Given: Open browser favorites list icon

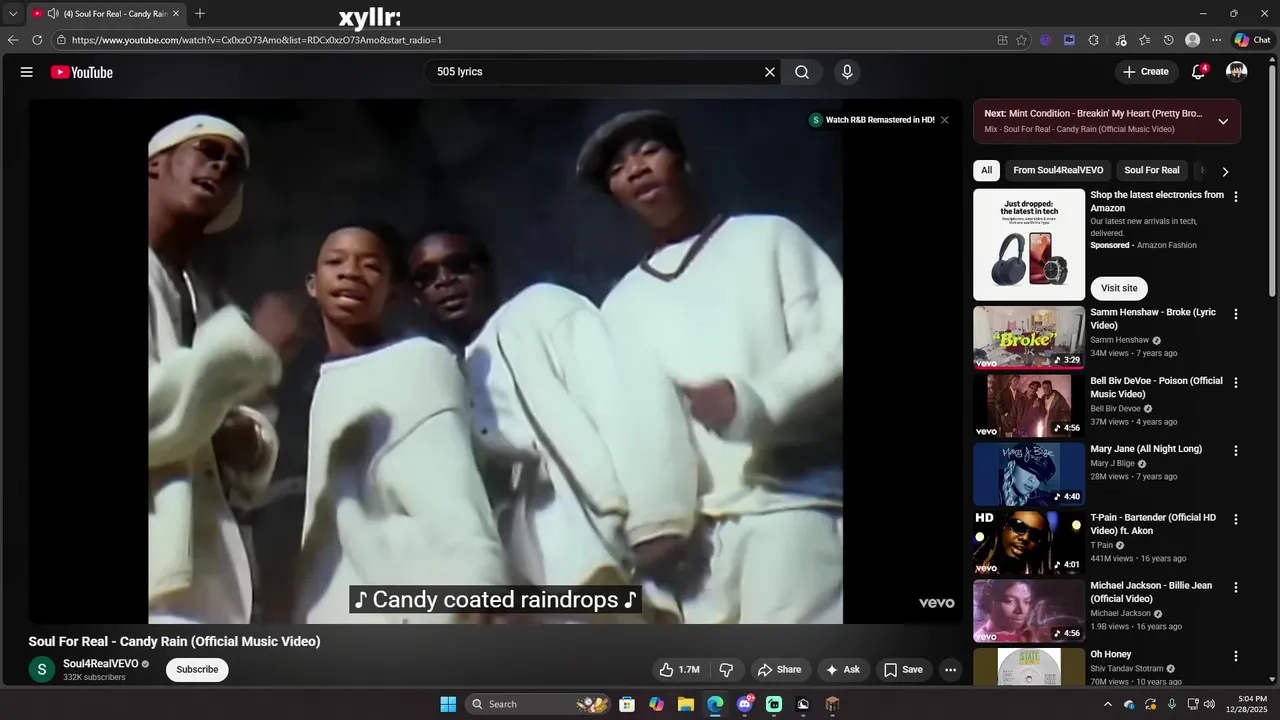Looking at the screenshot, I should pos(1144,40).
